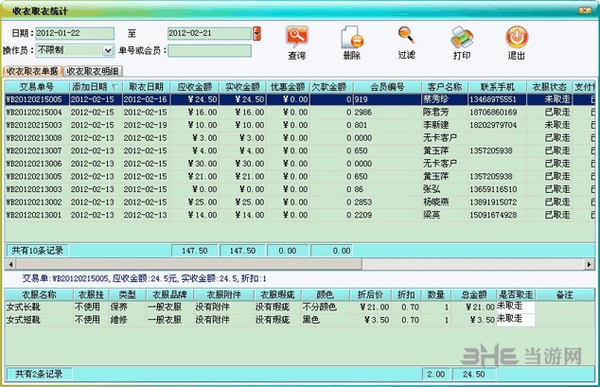Click the 是否取走 detail column header

click(x=516, y=295)
